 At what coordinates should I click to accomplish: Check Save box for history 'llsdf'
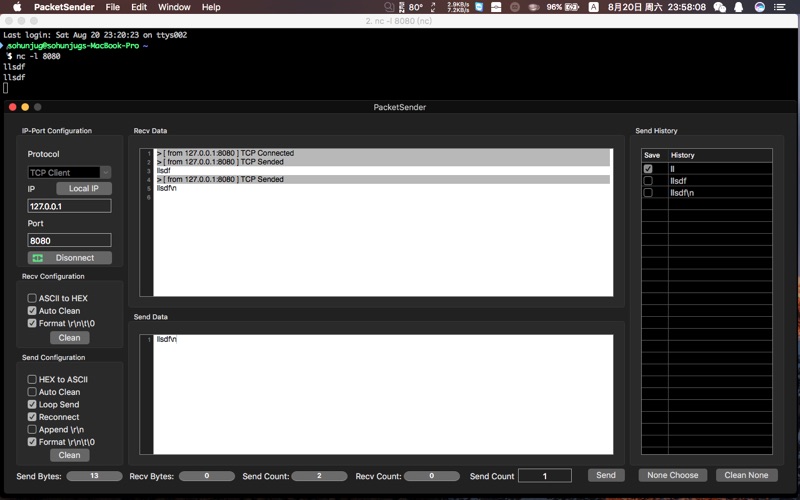pos(648,181)
